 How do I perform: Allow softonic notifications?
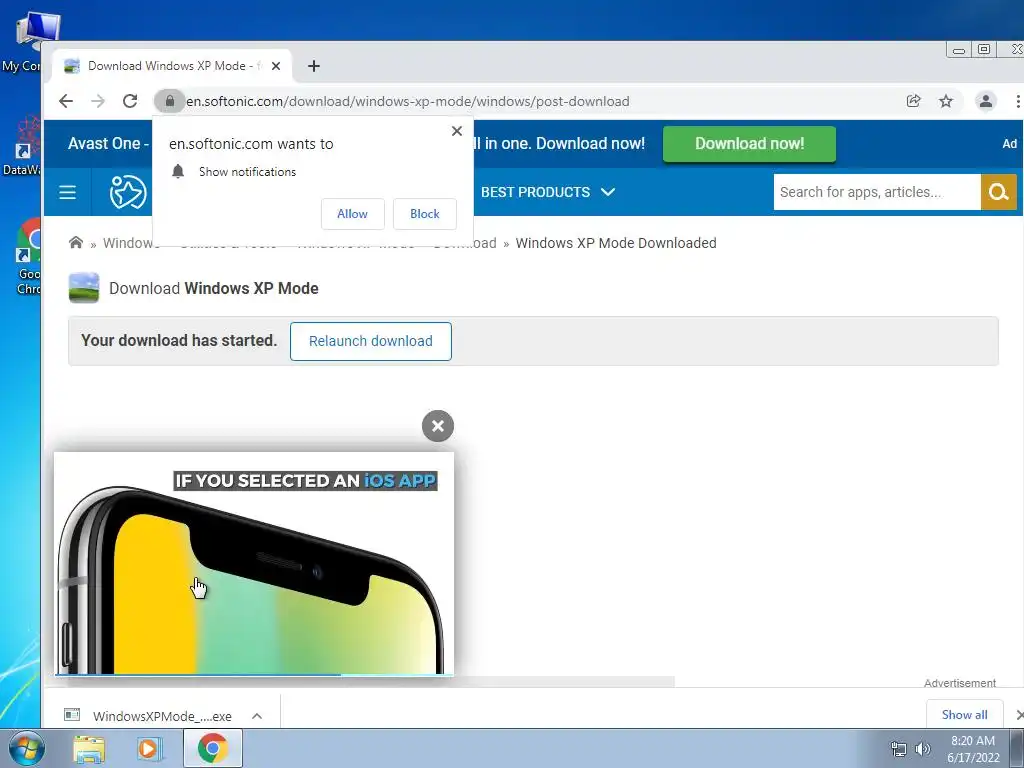pyautogui.click(x=353, y=214)
